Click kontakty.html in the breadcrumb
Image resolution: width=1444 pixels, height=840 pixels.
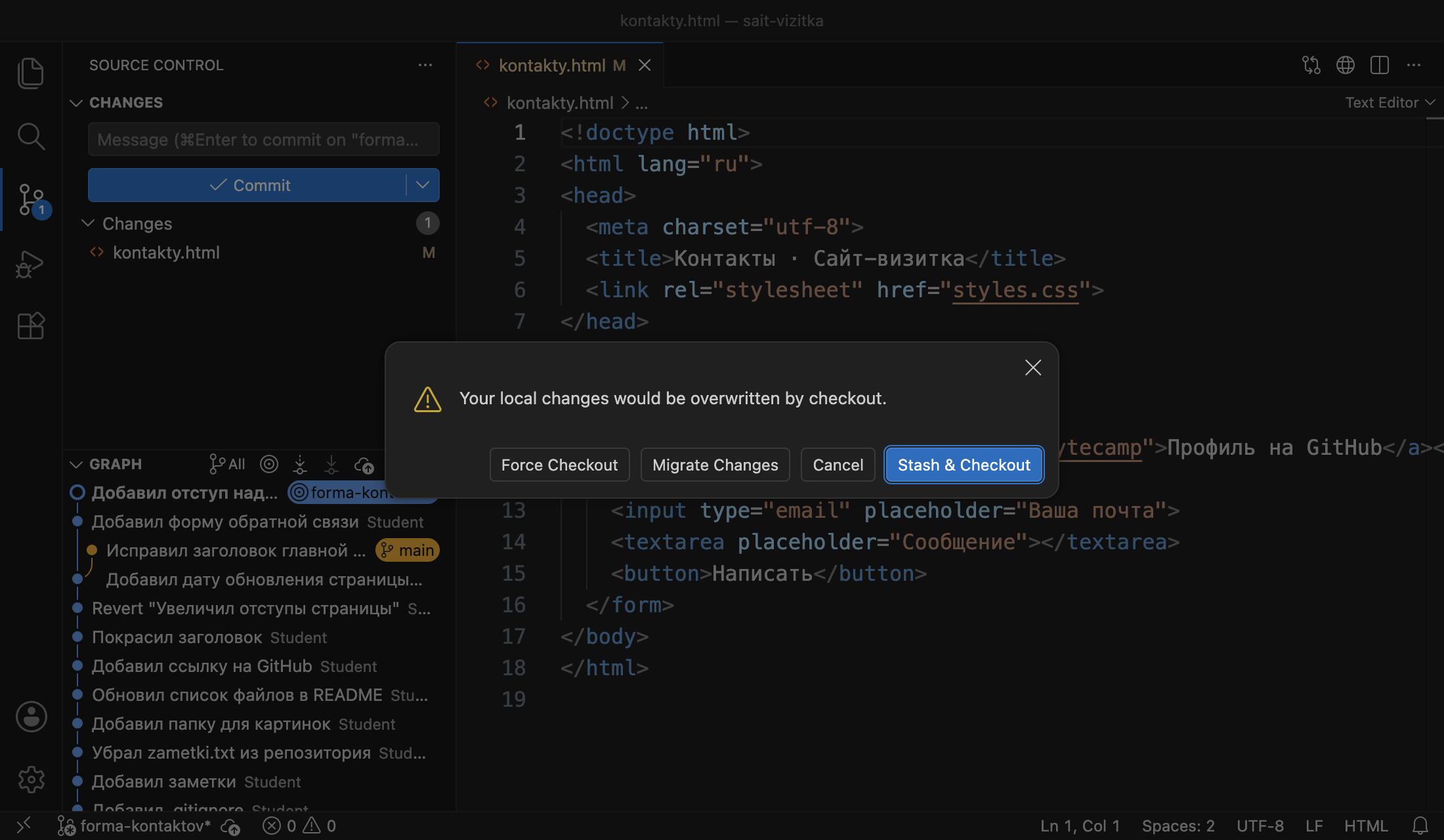coord(560,103)
